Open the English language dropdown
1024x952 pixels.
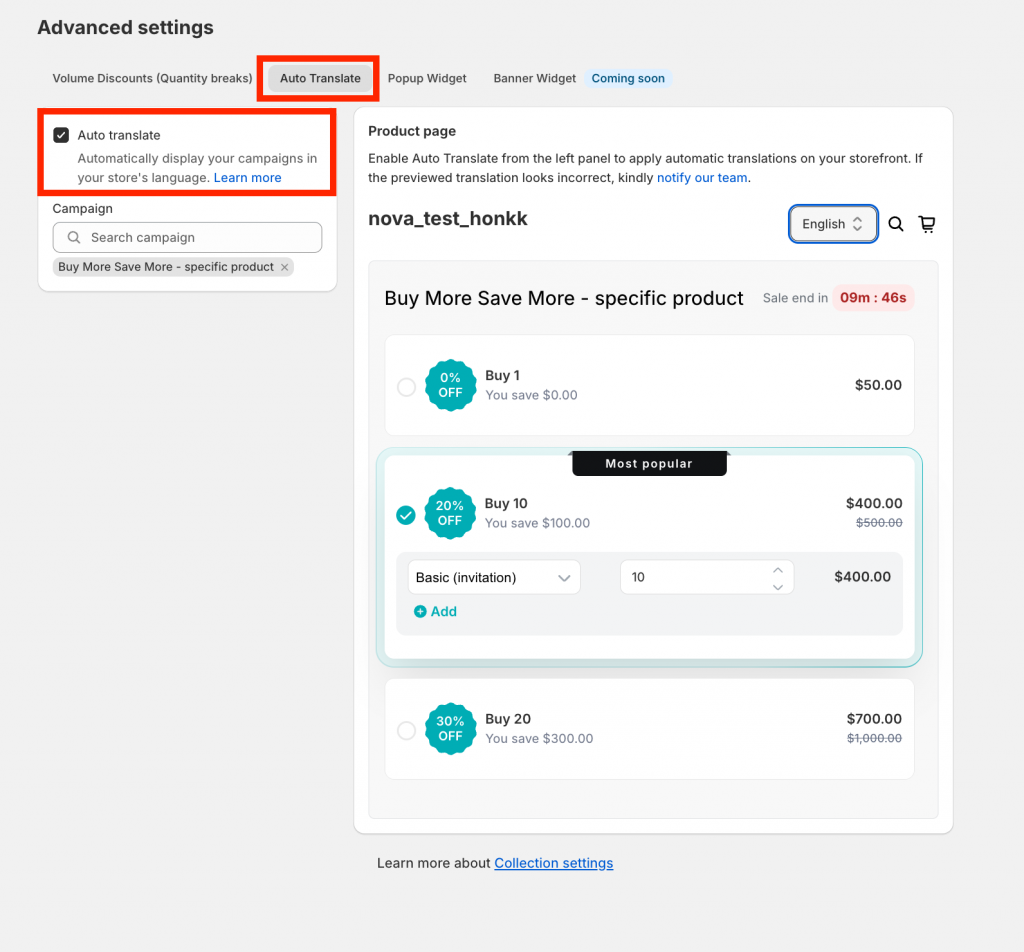pyautogui.click(x=833, y=224)
